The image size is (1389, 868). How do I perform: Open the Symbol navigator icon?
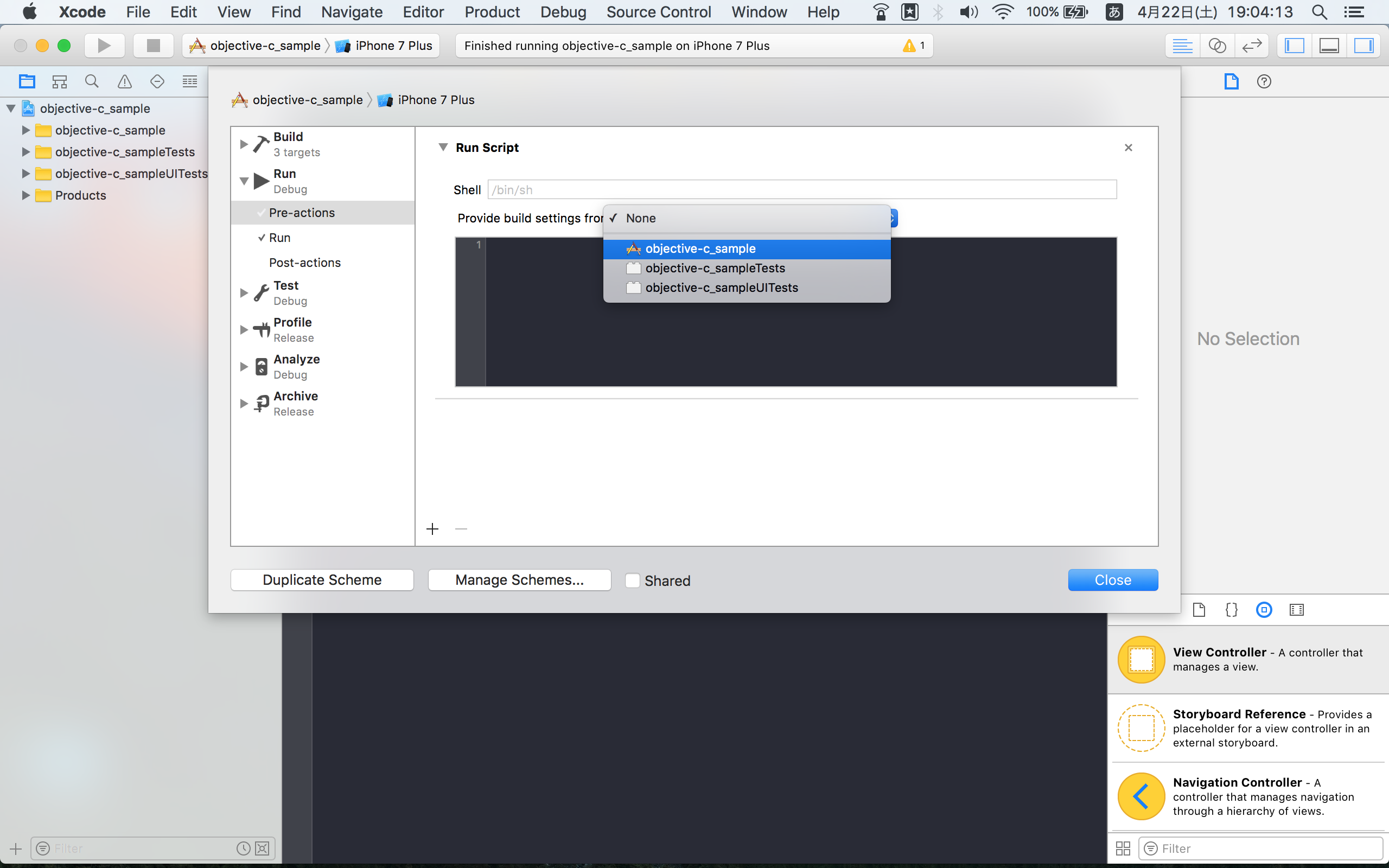(60, 81)
